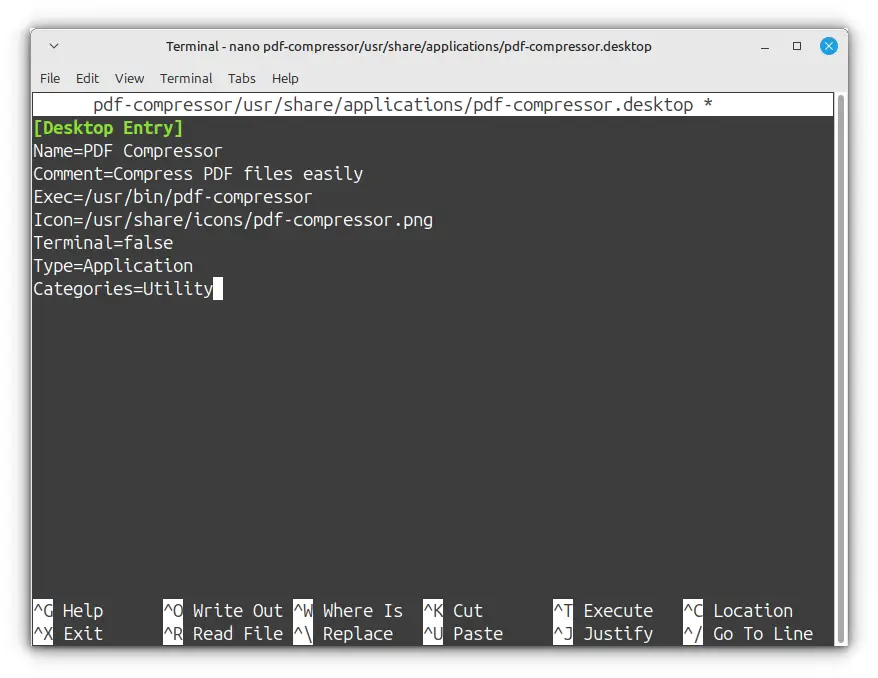Click the [Desktop Entry] header line

tap(108, 128)
